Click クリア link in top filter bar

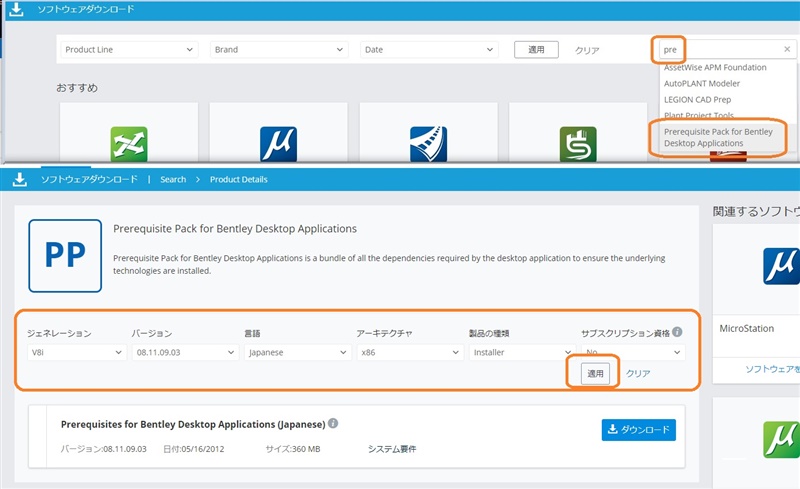tap(587, 50)
